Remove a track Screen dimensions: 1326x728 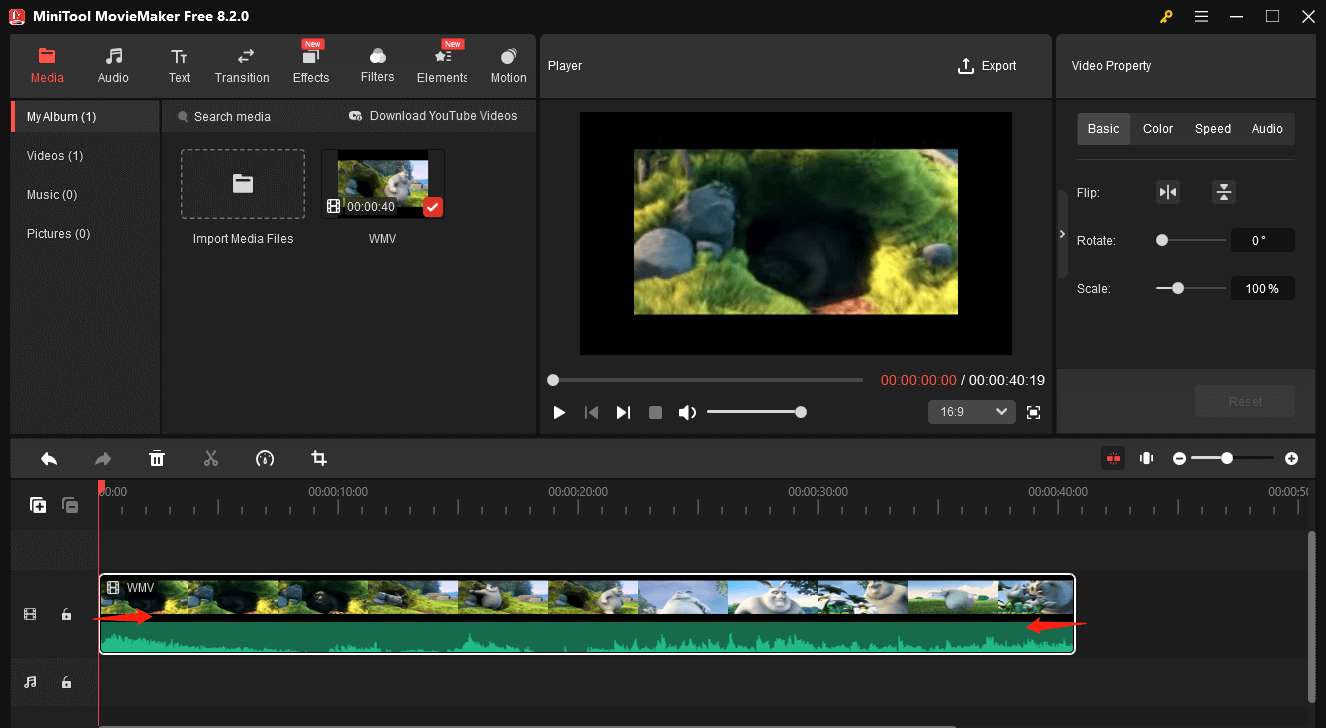tap(70, 505)
